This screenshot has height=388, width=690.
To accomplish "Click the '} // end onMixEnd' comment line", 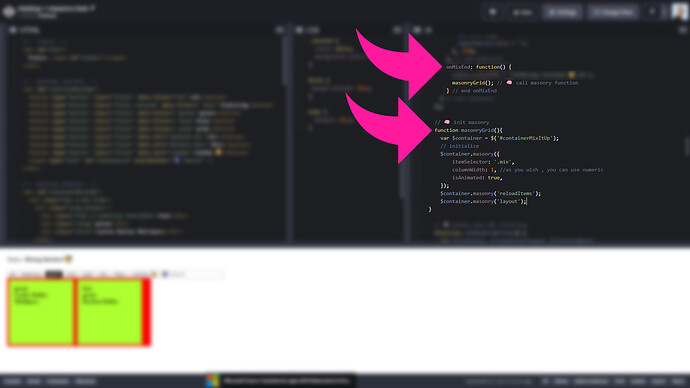I will coord(471,91).
